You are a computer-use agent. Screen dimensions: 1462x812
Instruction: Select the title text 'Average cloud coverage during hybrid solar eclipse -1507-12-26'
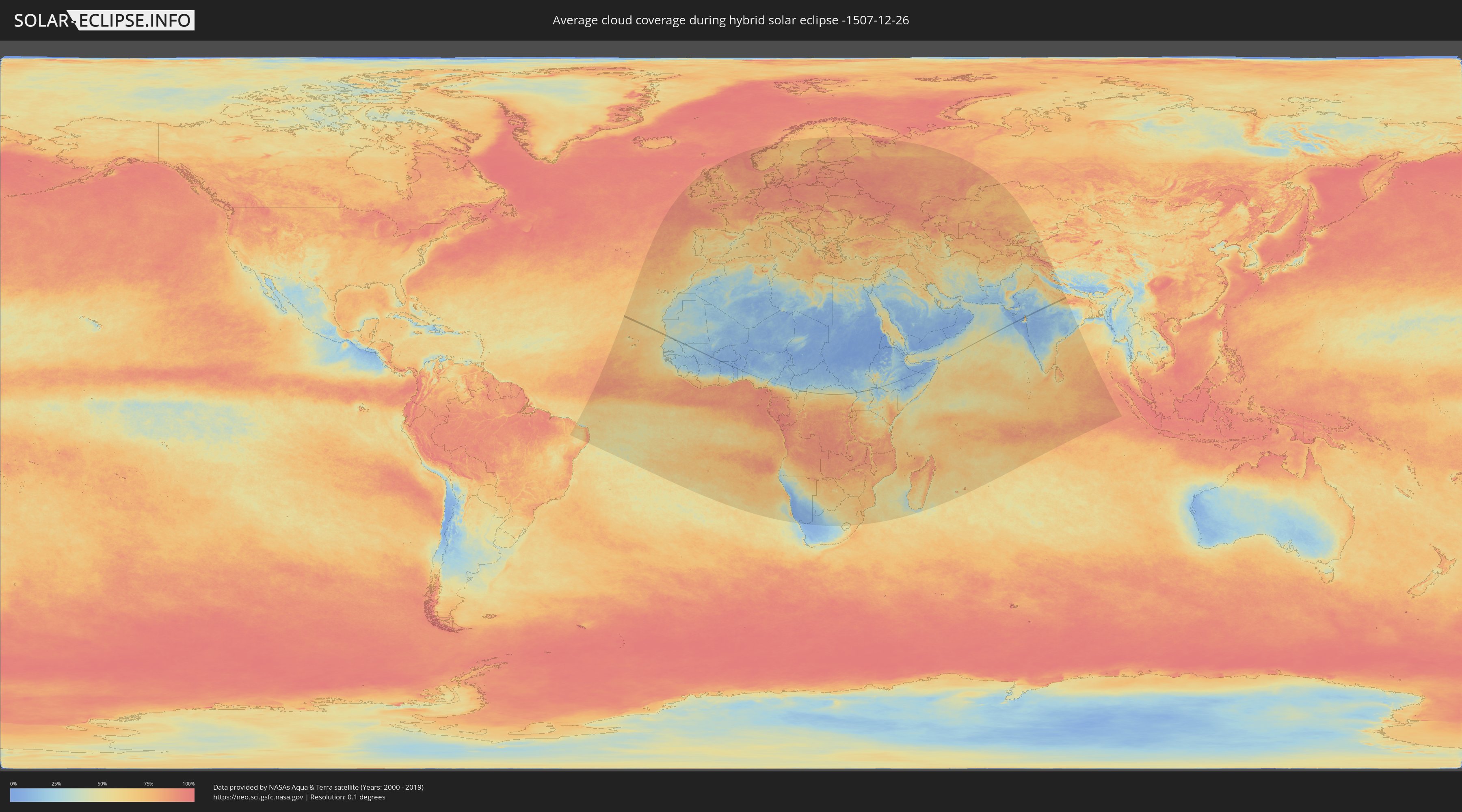pos(731,20)
